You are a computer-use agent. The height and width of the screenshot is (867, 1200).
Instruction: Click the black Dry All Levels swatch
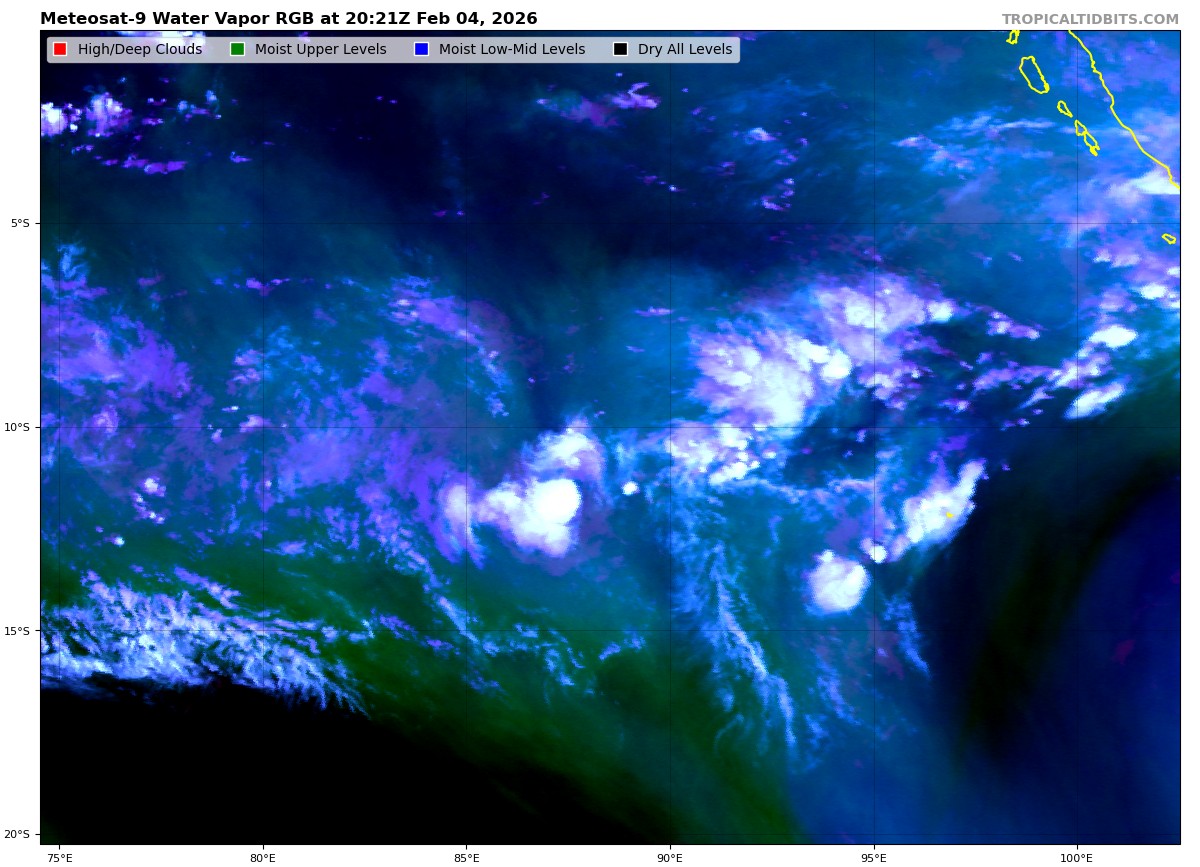click(620, 50)
